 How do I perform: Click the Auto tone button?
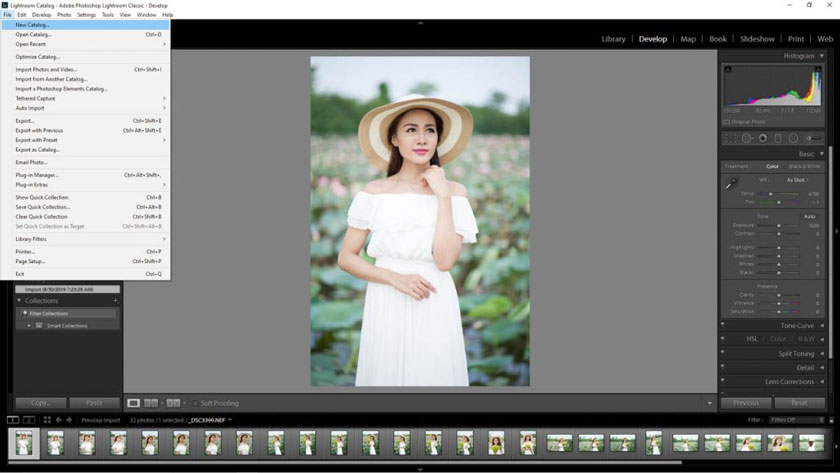click(x=809, y=216)
